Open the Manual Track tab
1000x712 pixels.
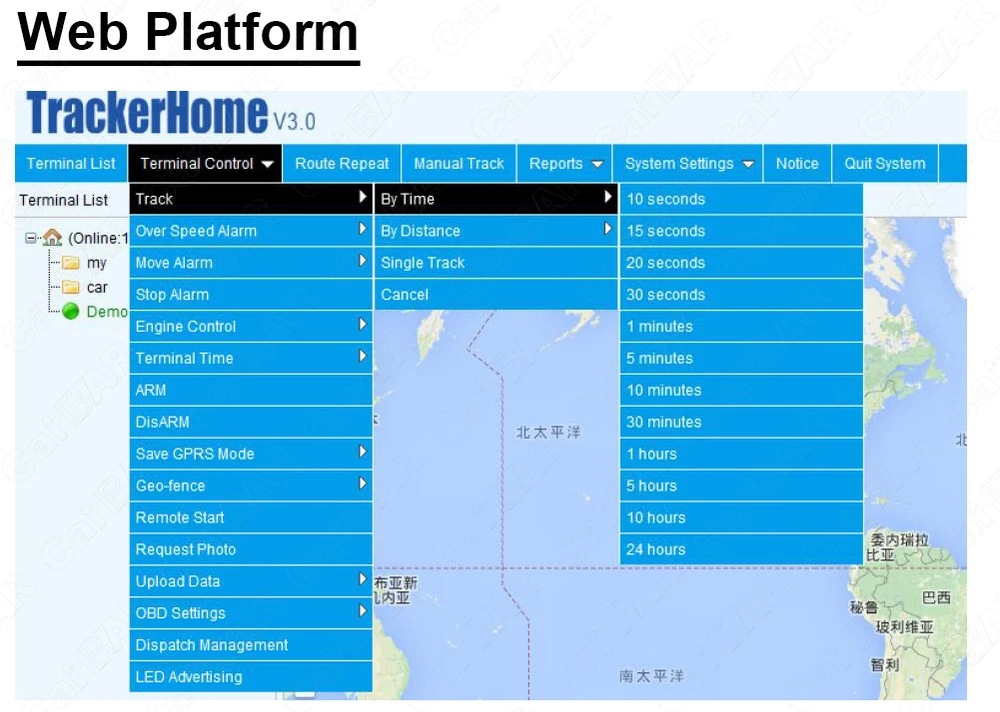[x=459, y=163]
